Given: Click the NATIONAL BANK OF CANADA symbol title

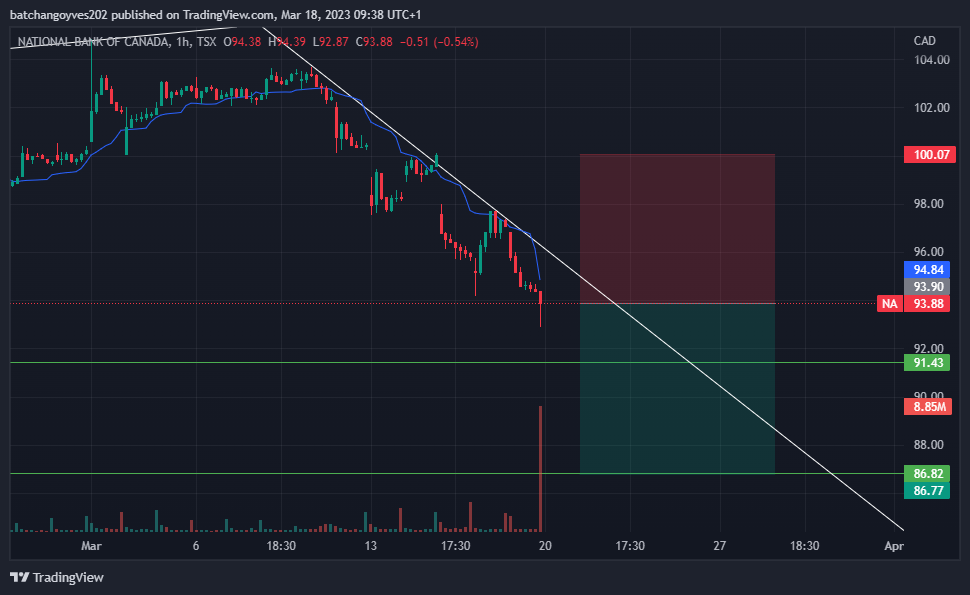Looking at the screenshot, I should pyautogui.click(x=93, y=42).
